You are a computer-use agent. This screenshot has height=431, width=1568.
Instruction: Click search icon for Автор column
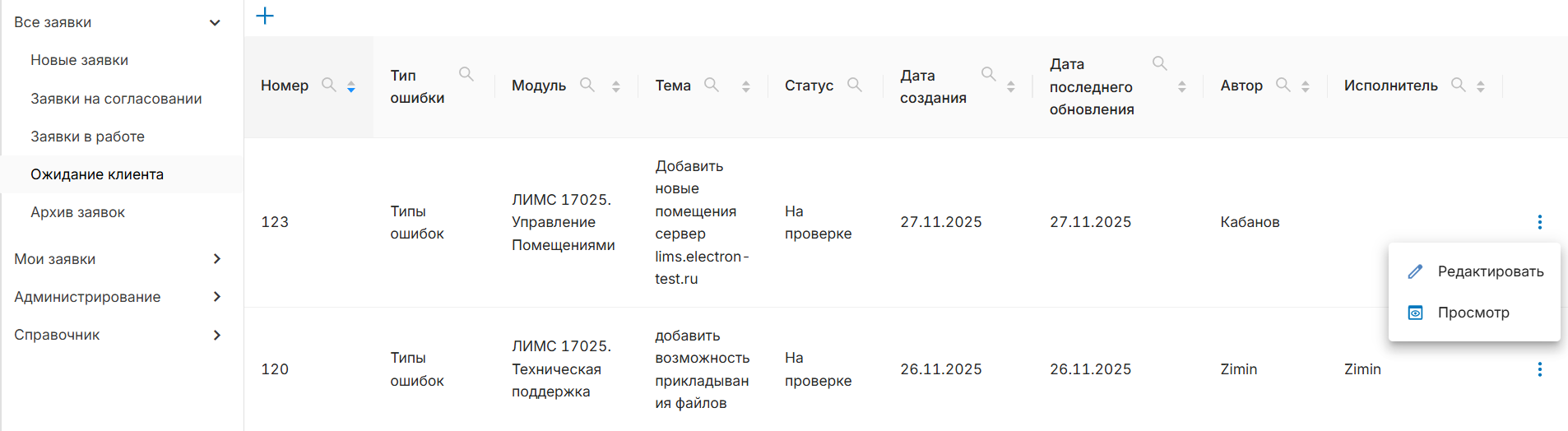click(x=1283, y=85)
